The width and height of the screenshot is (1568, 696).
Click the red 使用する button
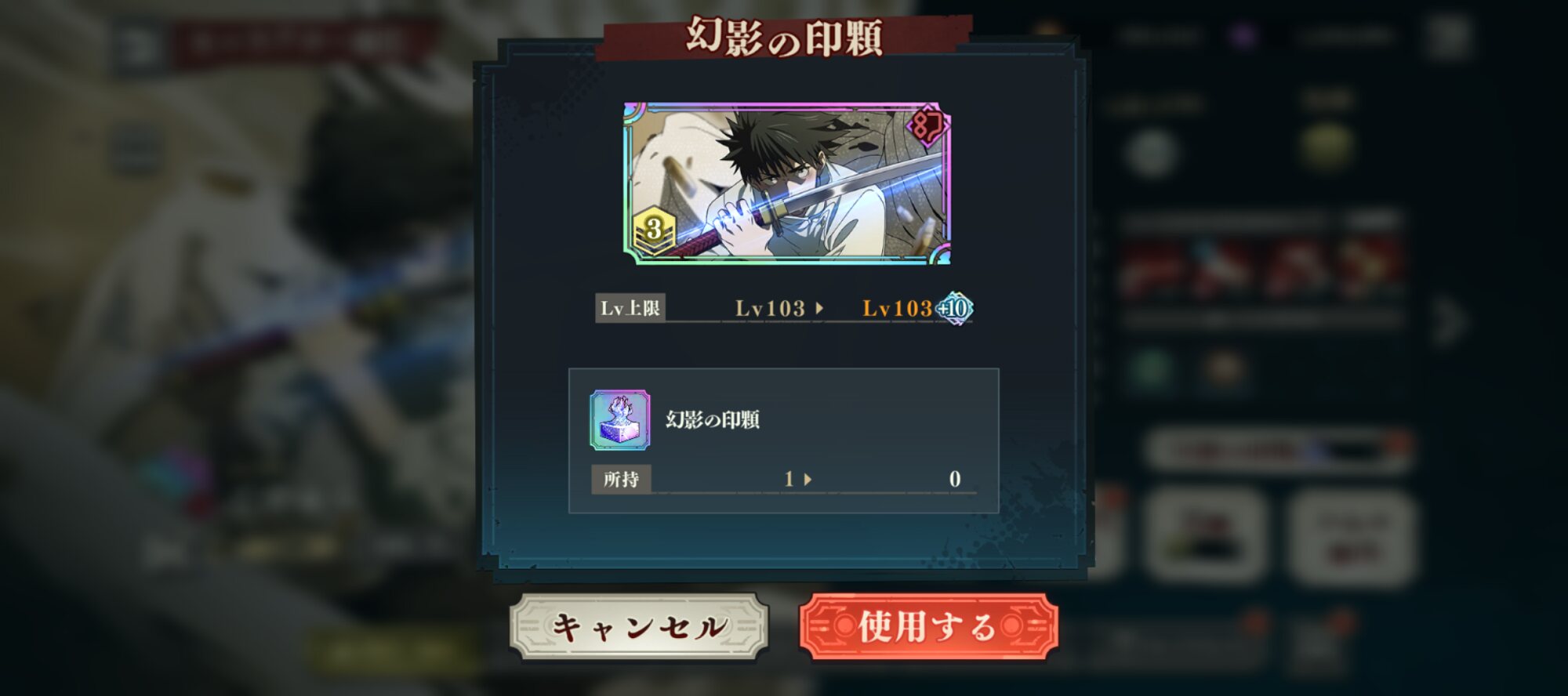pyautogui.click(x=929, y=626)
